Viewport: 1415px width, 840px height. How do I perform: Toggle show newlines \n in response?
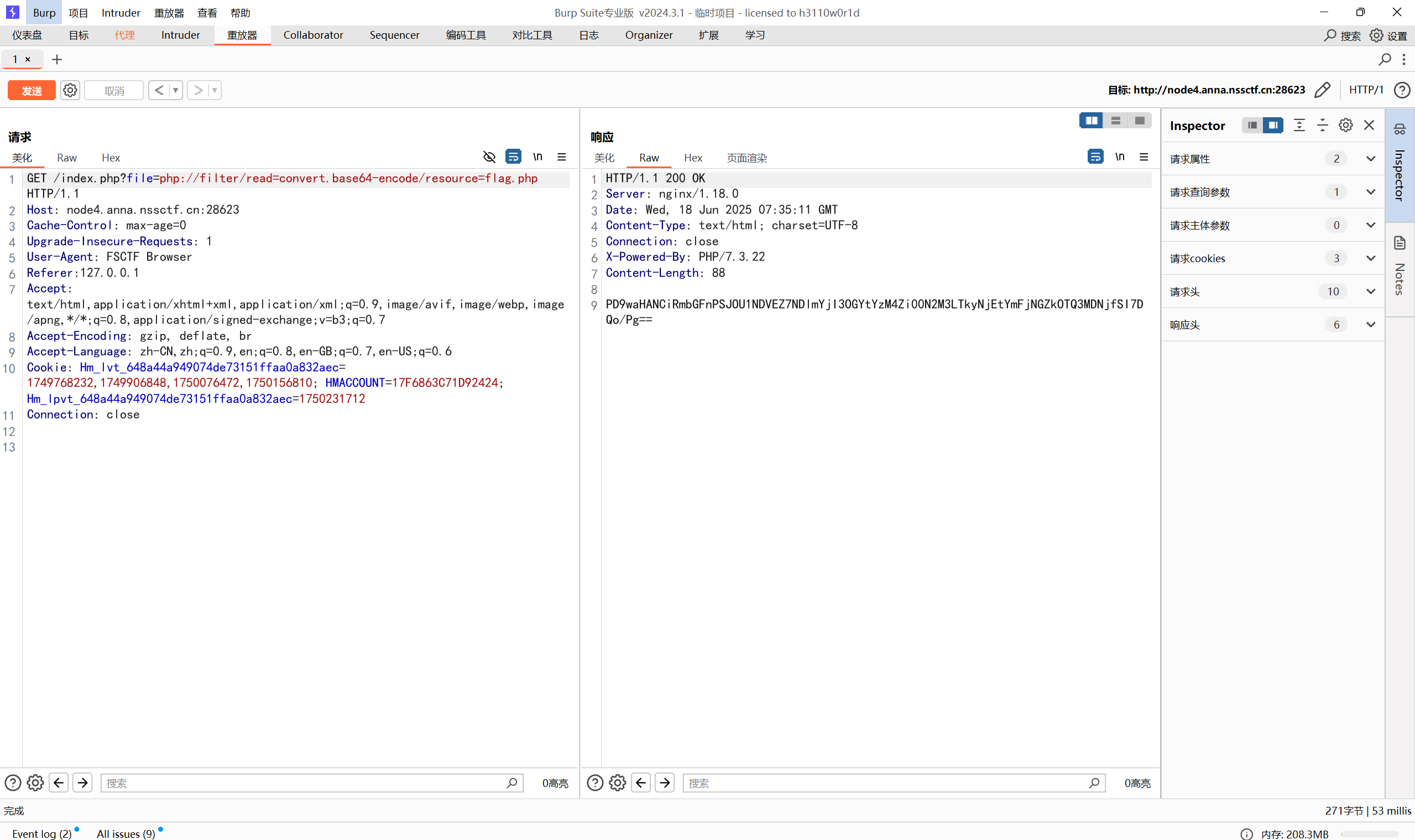(x=1120, y=157)
